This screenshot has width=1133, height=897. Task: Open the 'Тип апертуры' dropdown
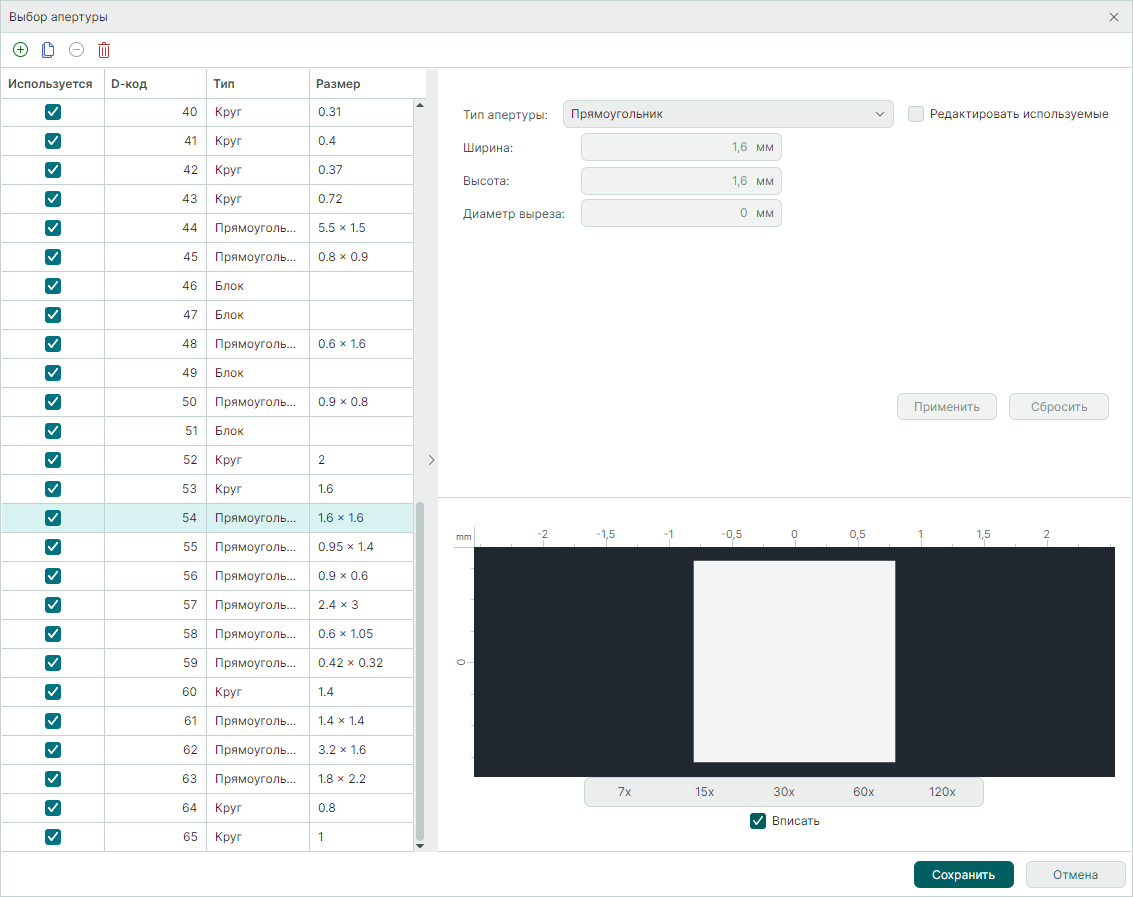tap(727, 114)
